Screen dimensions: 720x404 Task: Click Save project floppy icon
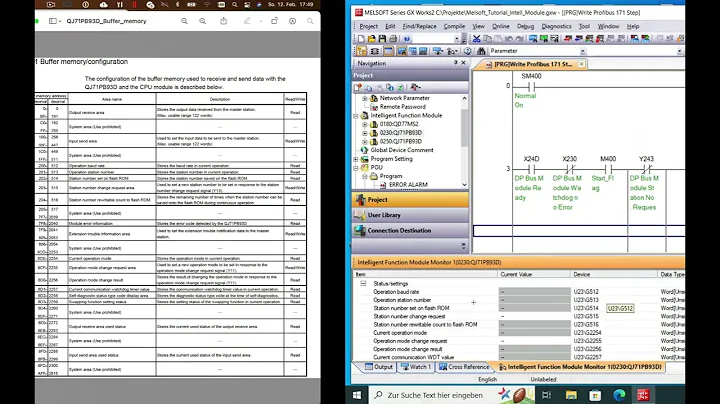[382, 39]
